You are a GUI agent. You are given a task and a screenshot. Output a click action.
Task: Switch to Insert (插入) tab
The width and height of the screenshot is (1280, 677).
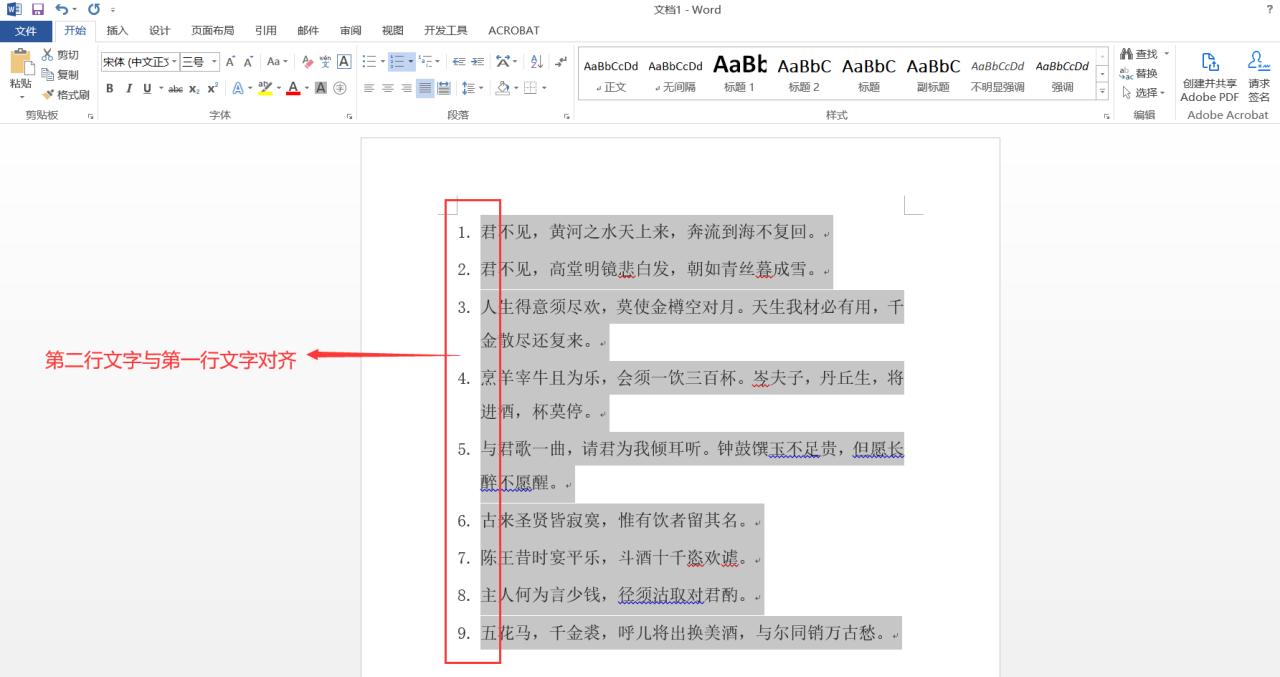tap(117, 31)
